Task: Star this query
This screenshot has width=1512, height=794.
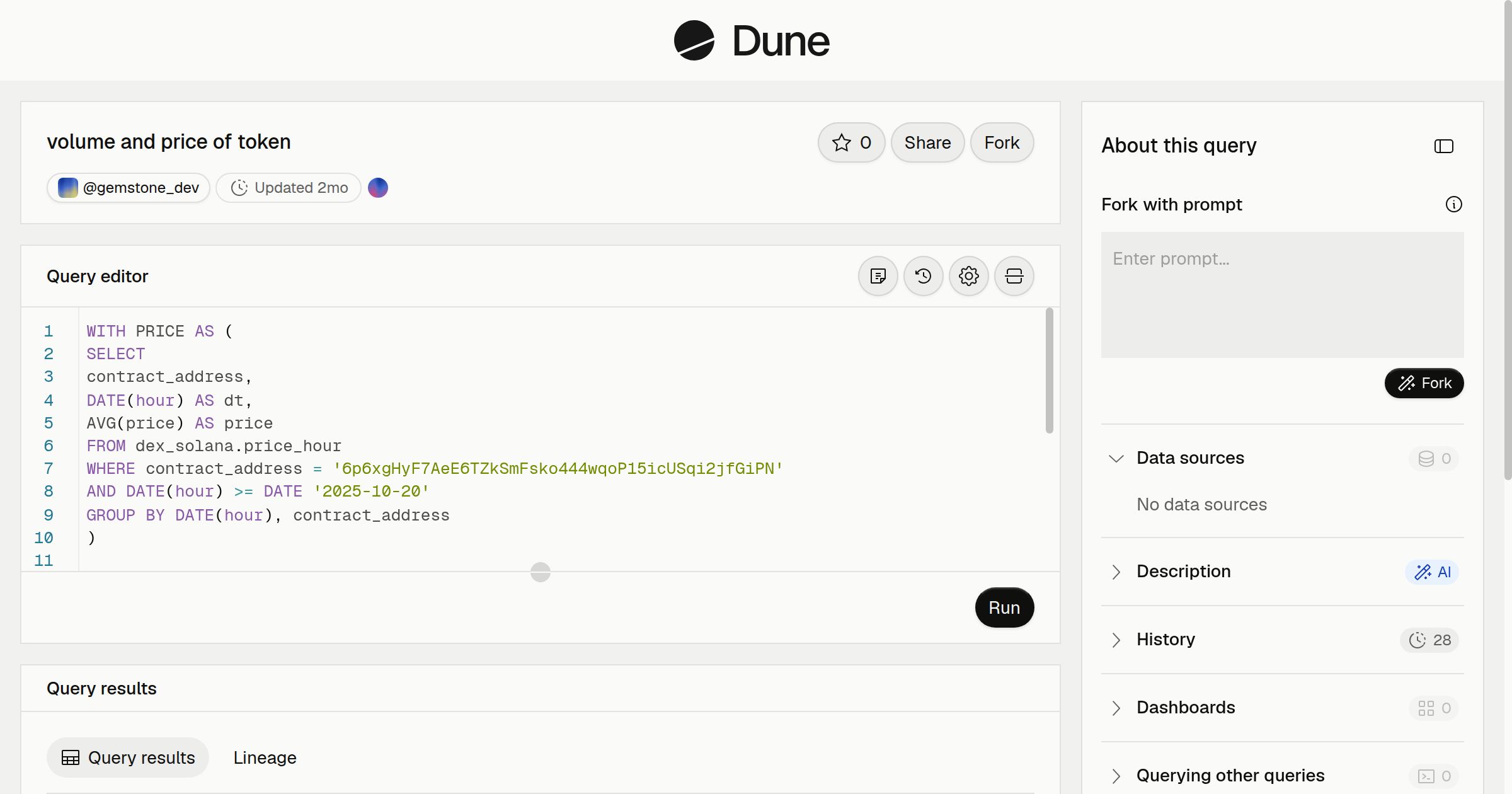Action: [x=852, y=142]
